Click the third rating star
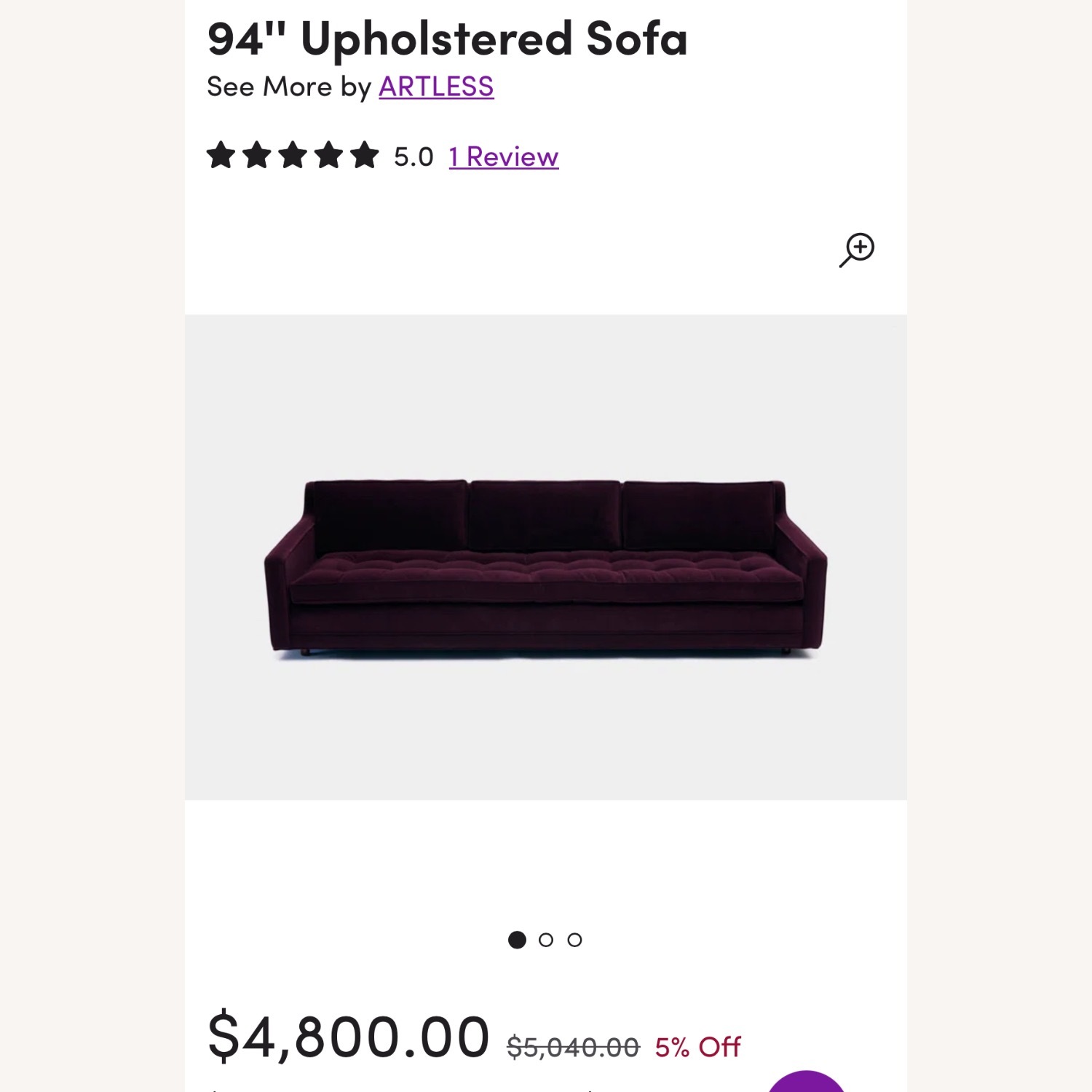The image size is (1092, 1092). pos(293,156)
